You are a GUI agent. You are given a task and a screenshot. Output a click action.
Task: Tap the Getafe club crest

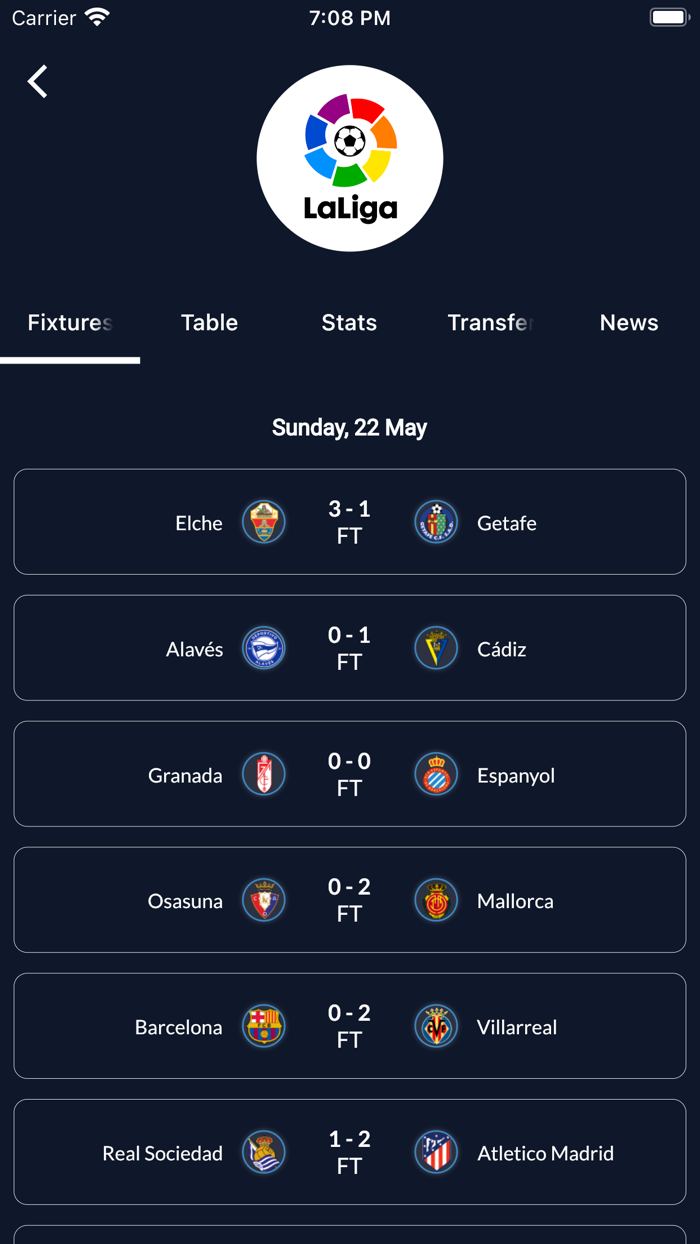pos(436,522)
